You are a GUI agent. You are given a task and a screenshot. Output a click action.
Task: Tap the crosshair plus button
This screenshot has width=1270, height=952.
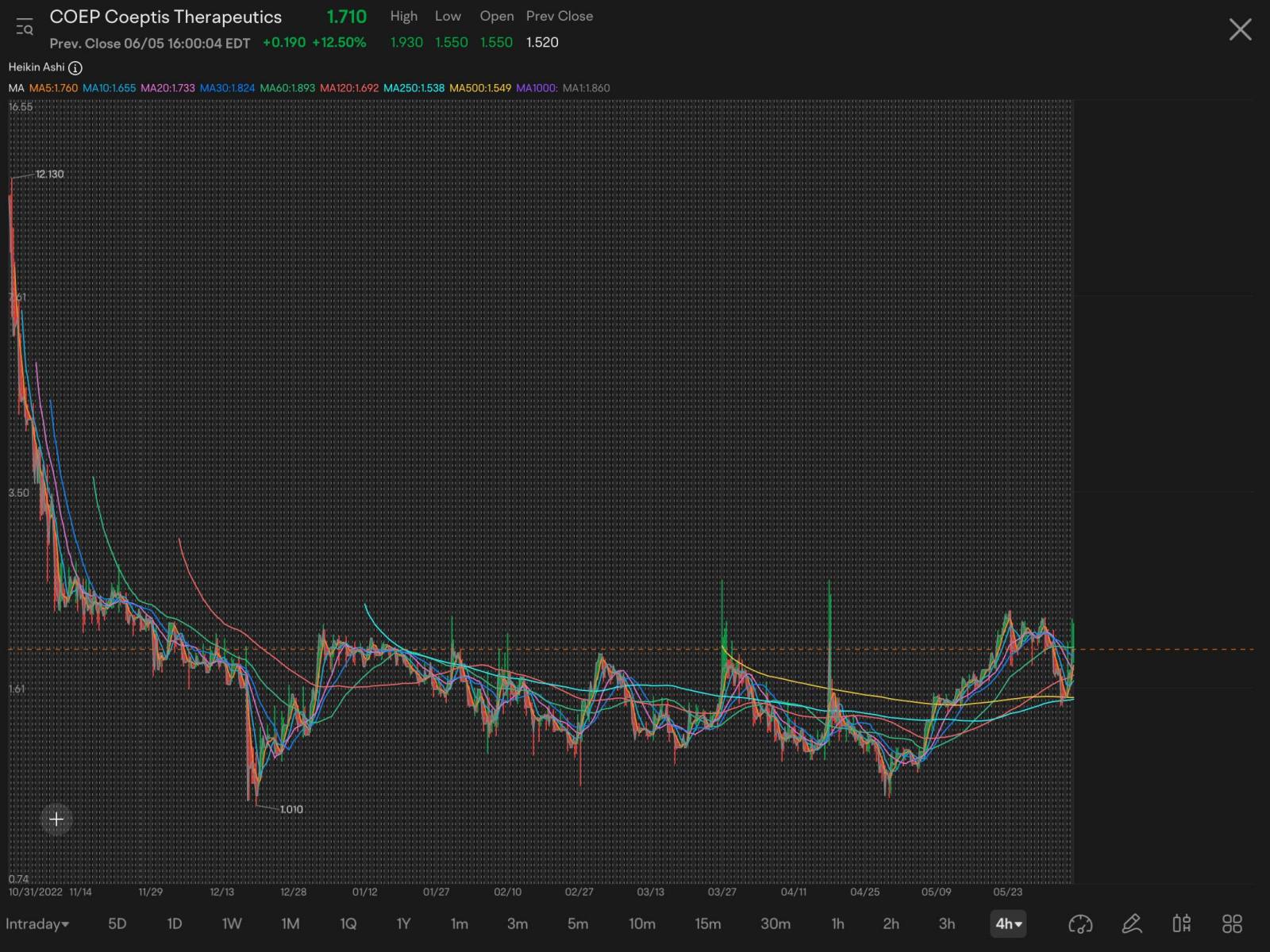(x=56, y=819)
